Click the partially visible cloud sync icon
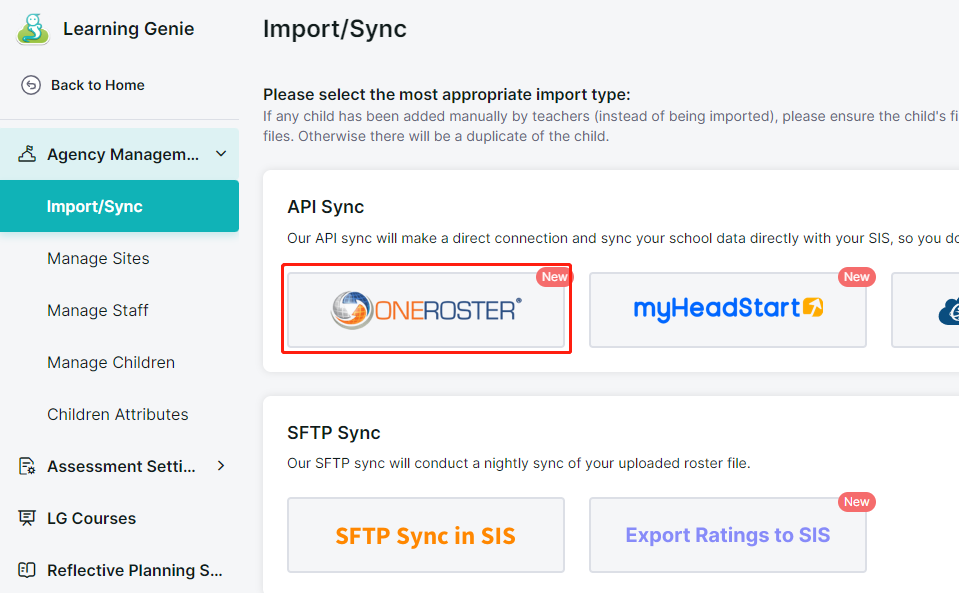 click(x=948, y=311)
